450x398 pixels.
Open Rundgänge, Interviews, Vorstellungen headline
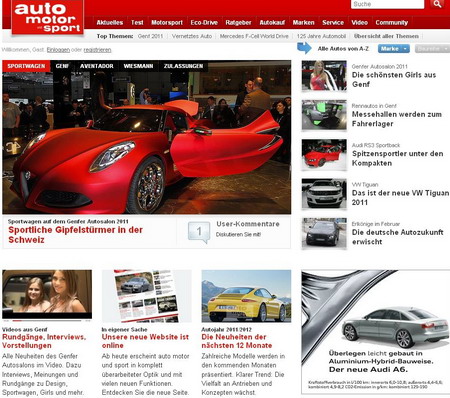(44, 341)
